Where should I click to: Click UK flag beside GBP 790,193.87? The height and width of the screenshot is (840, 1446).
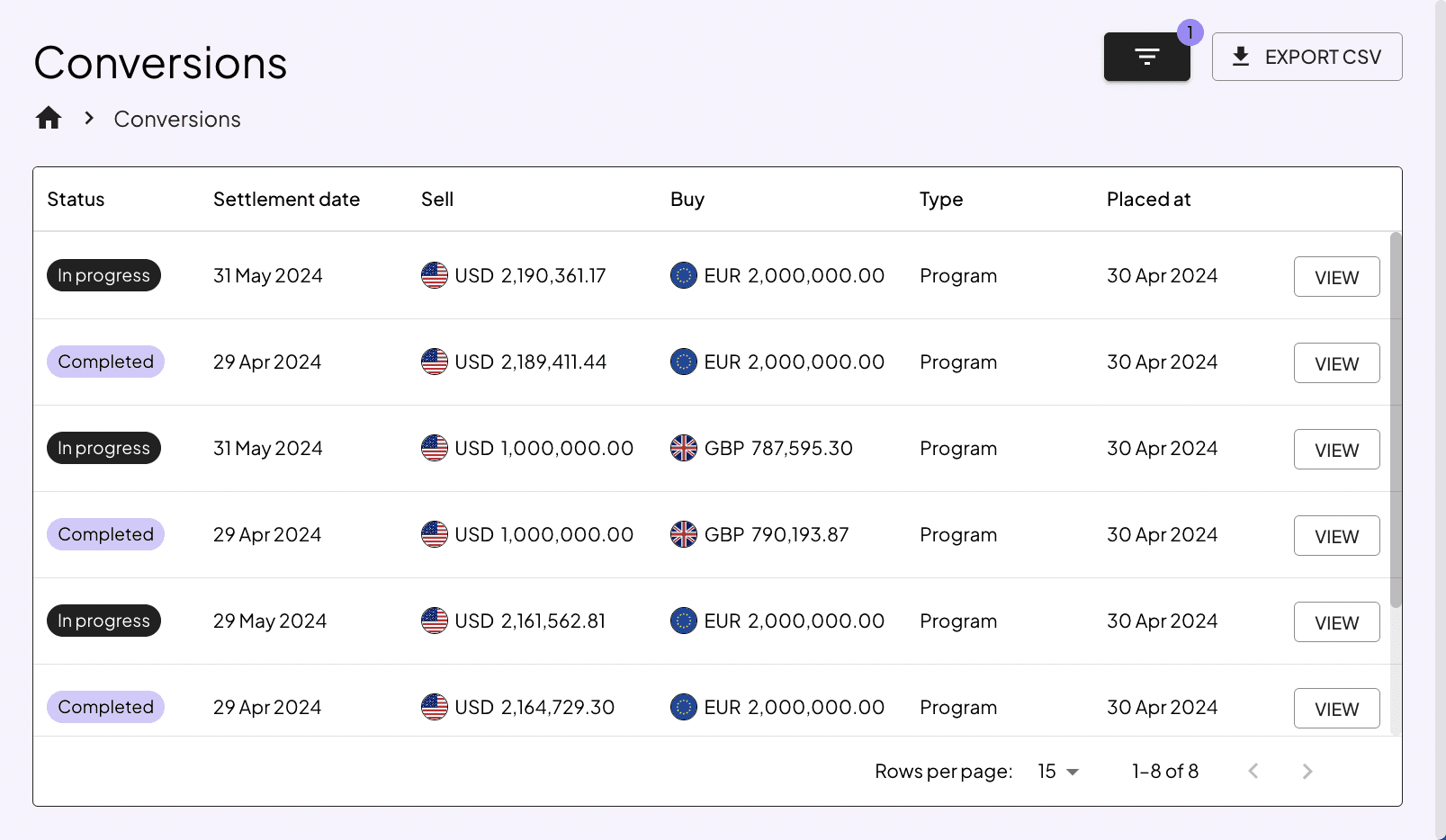coord(684,534)
